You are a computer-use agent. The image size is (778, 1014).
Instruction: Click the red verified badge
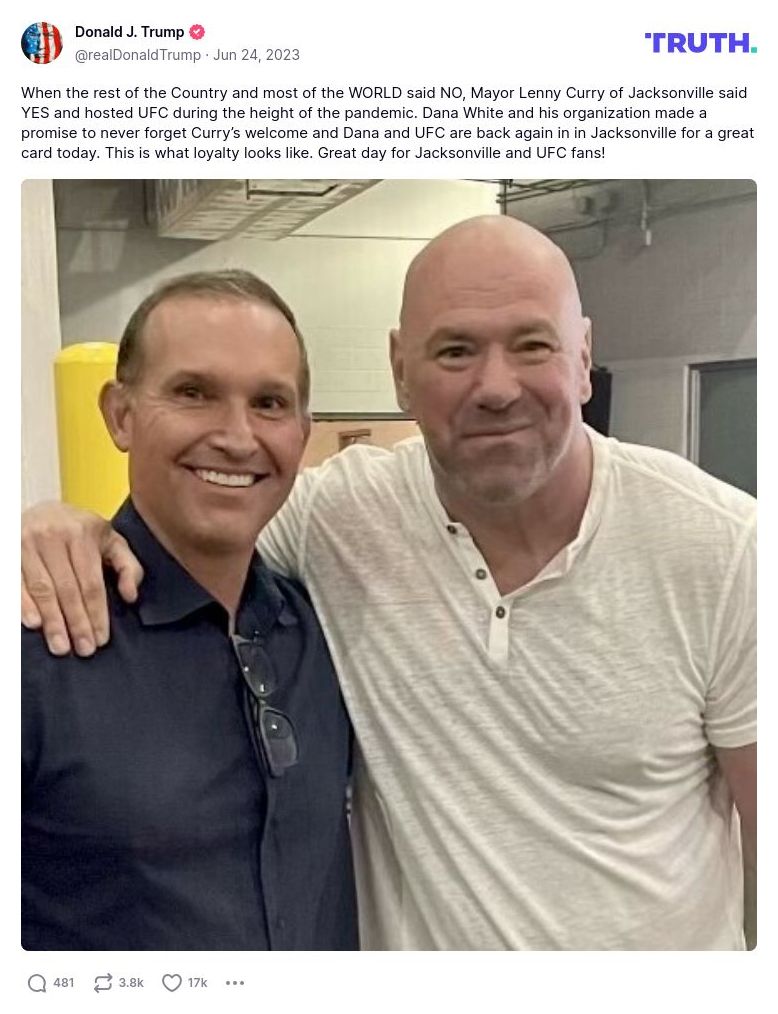coord(197,32)
